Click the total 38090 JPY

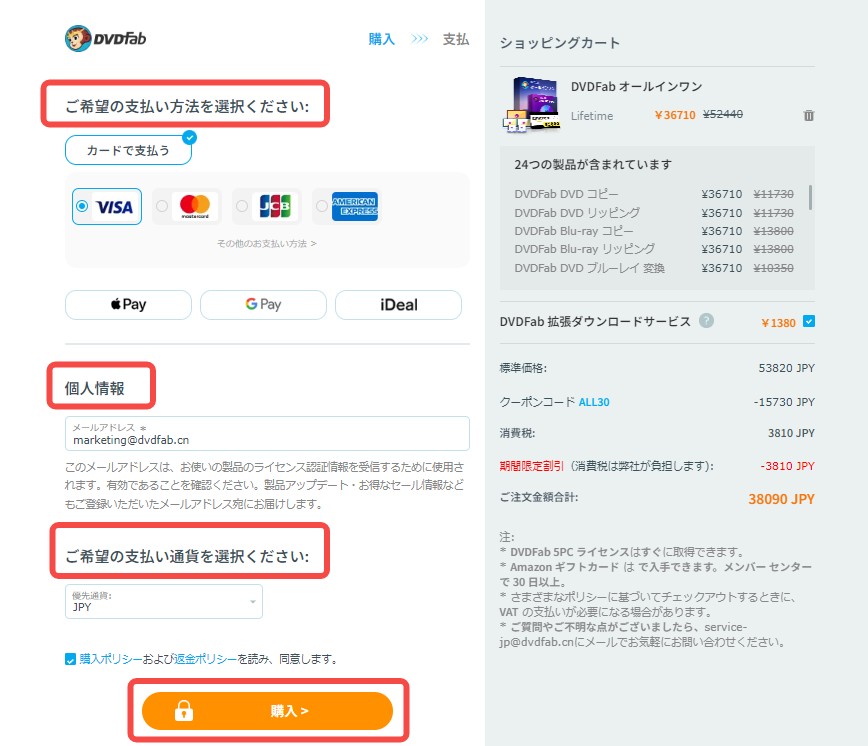point(781,499)
